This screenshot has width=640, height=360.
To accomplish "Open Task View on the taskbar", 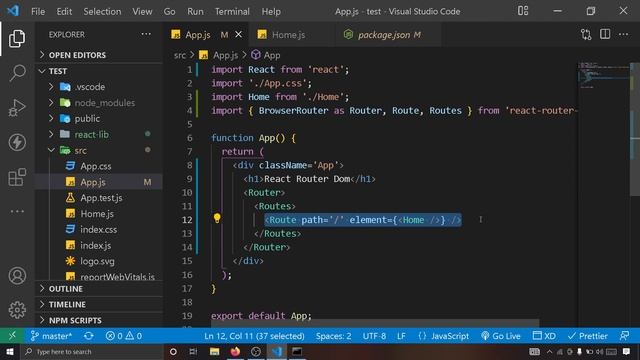I will coord(193,351).
